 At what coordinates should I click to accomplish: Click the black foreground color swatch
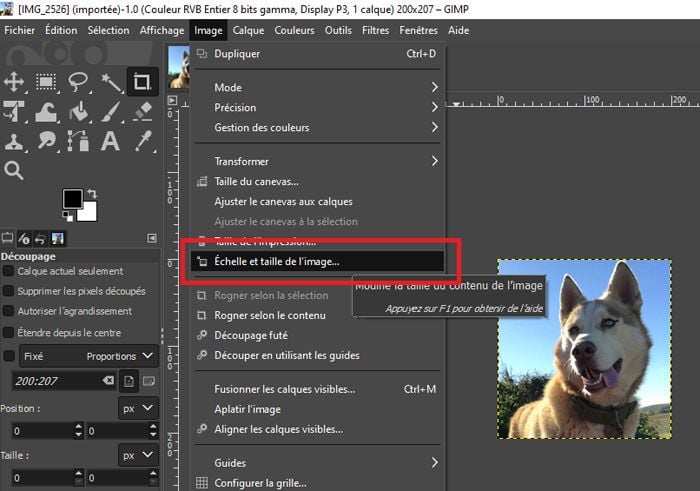[71, 197]
